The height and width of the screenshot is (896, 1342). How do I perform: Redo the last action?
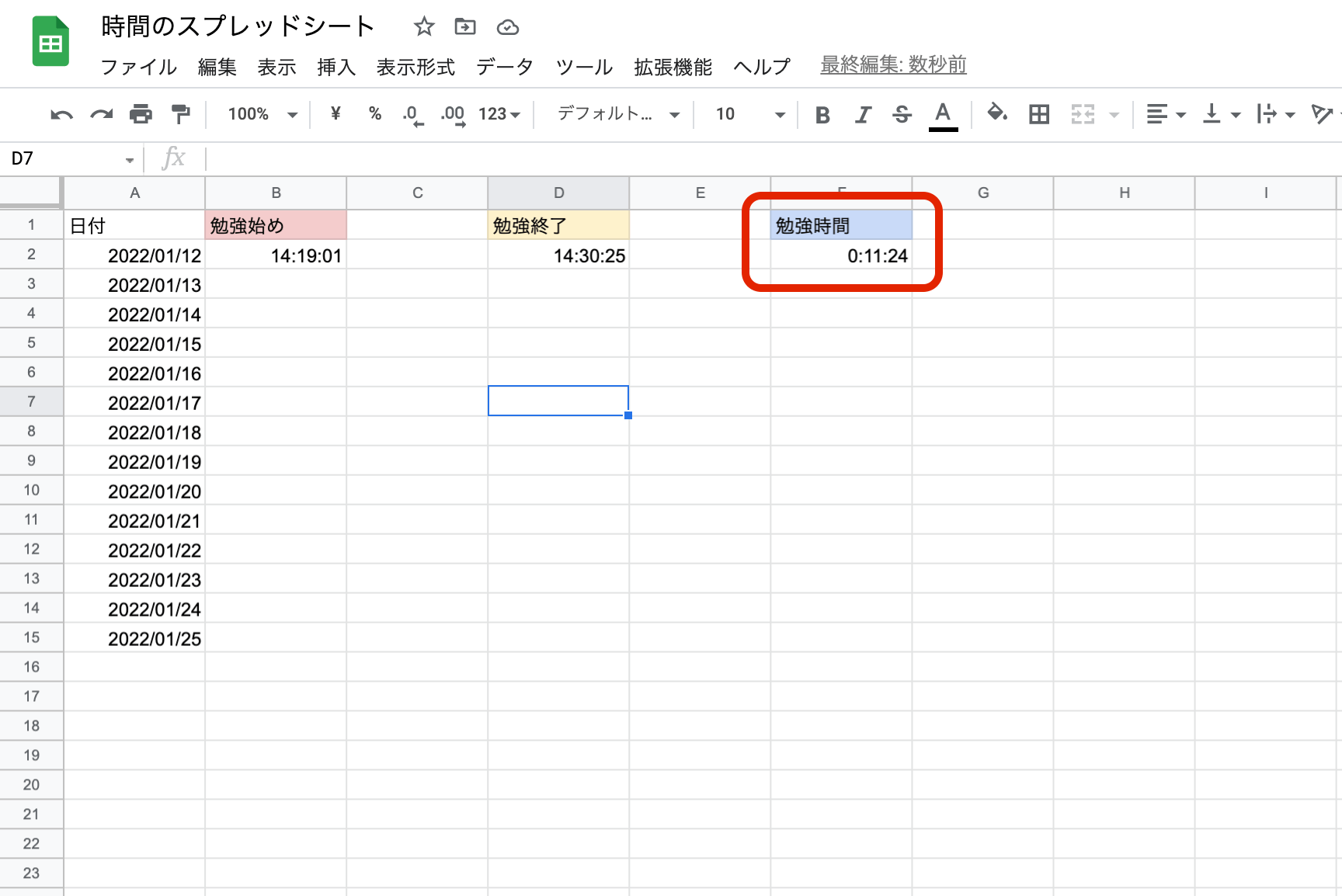[101, 115]
